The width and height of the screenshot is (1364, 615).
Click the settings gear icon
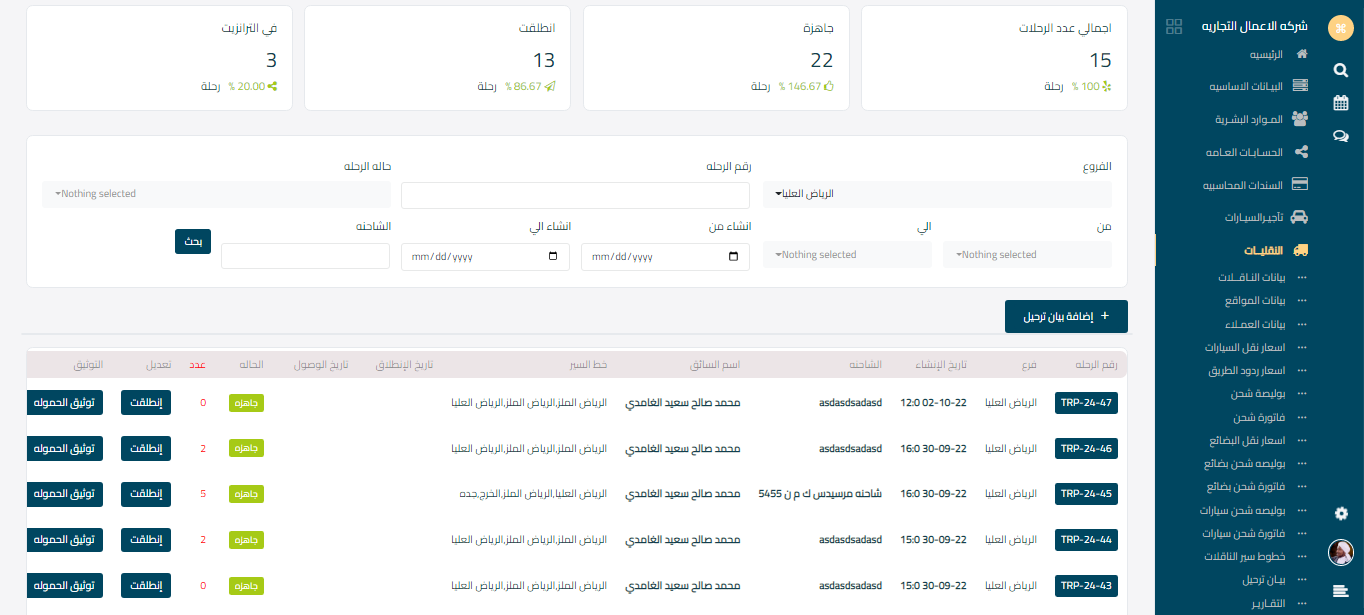pyautogui.click(x=1341, y=513)
